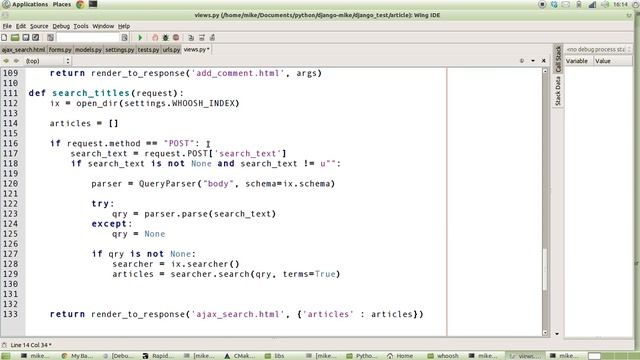Click the small round icon left of the editor options arrow

click(x=522, y=60)
